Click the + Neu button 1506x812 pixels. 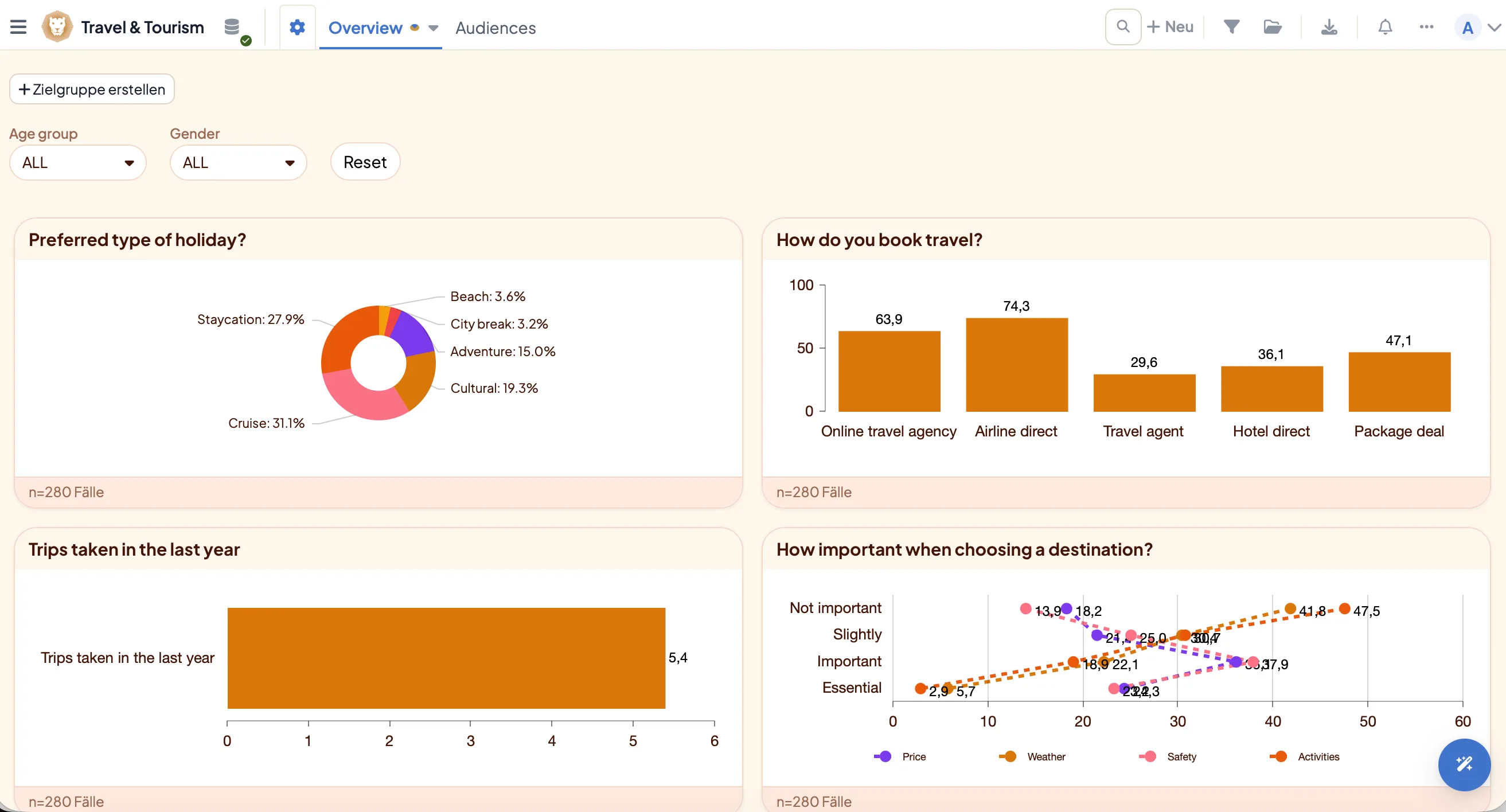[1170, 27]
